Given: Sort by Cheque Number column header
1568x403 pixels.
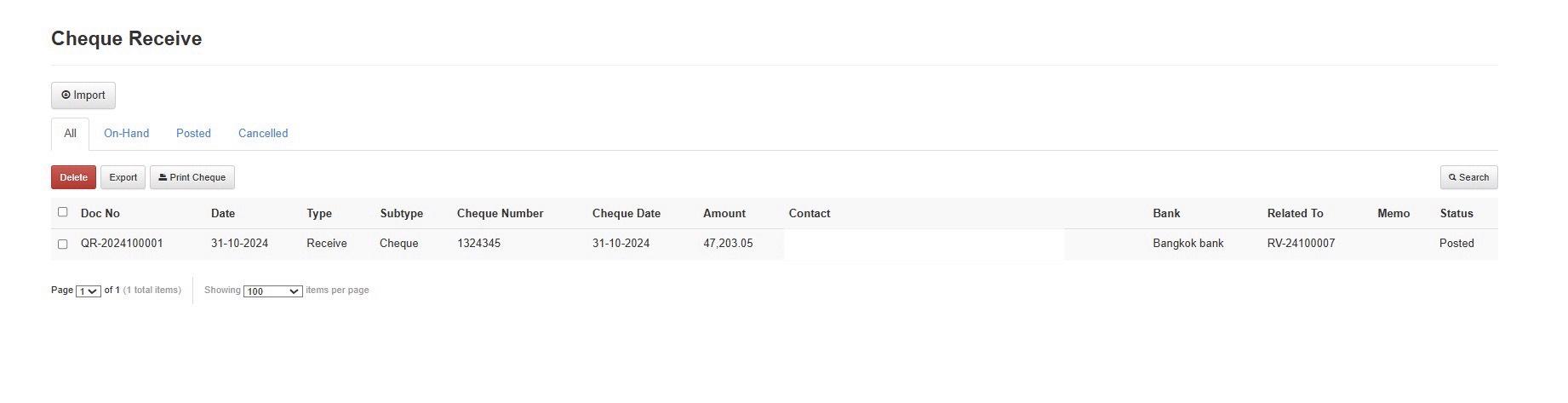Looking at the screenshot, I should point(500,214).
